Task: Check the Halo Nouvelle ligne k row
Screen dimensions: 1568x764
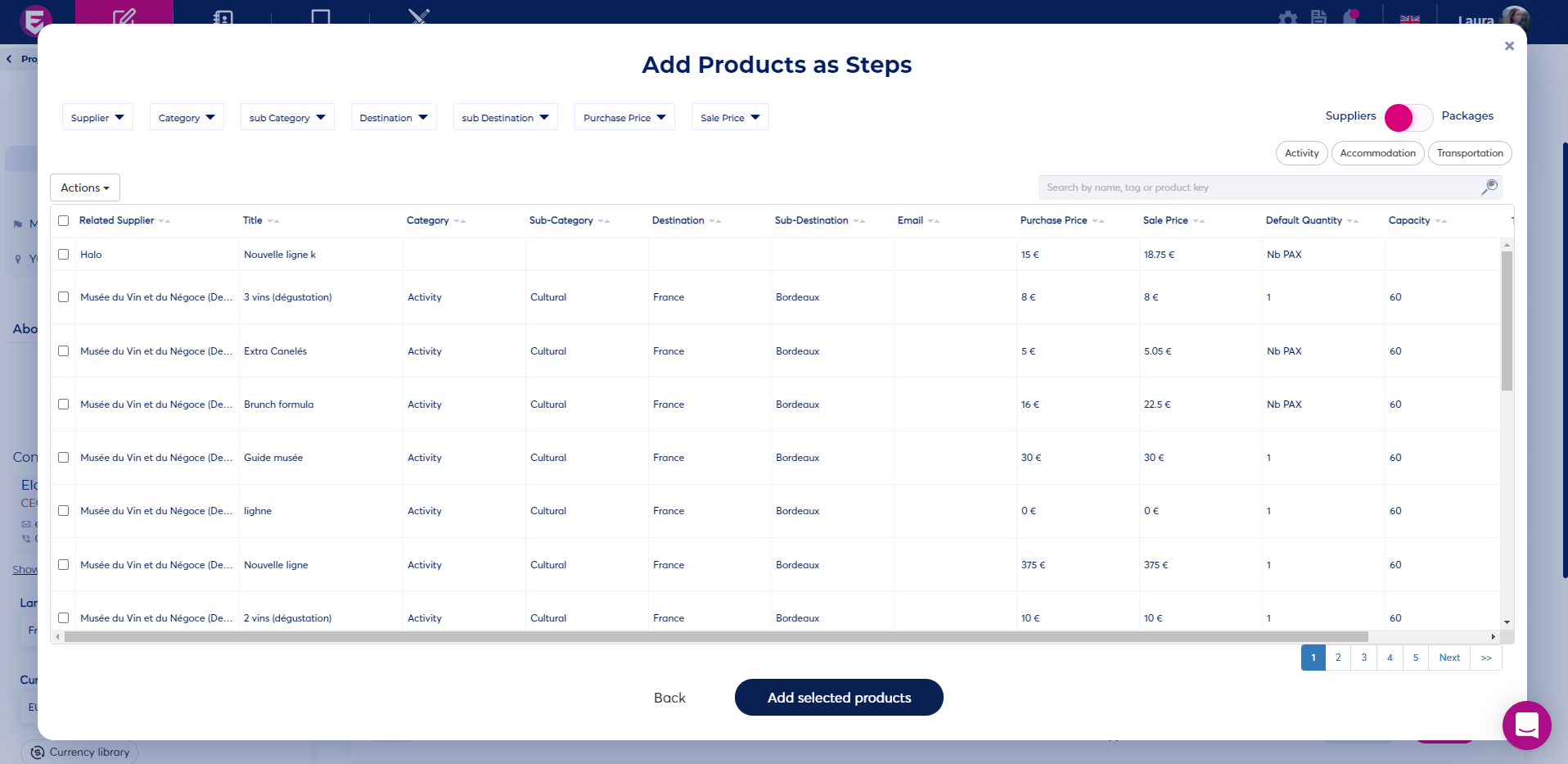Action: click(x=63, y=254)
